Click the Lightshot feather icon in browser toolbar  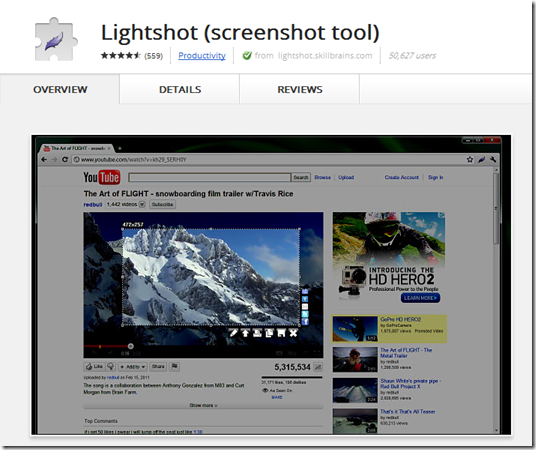click(x=481, y=159)
